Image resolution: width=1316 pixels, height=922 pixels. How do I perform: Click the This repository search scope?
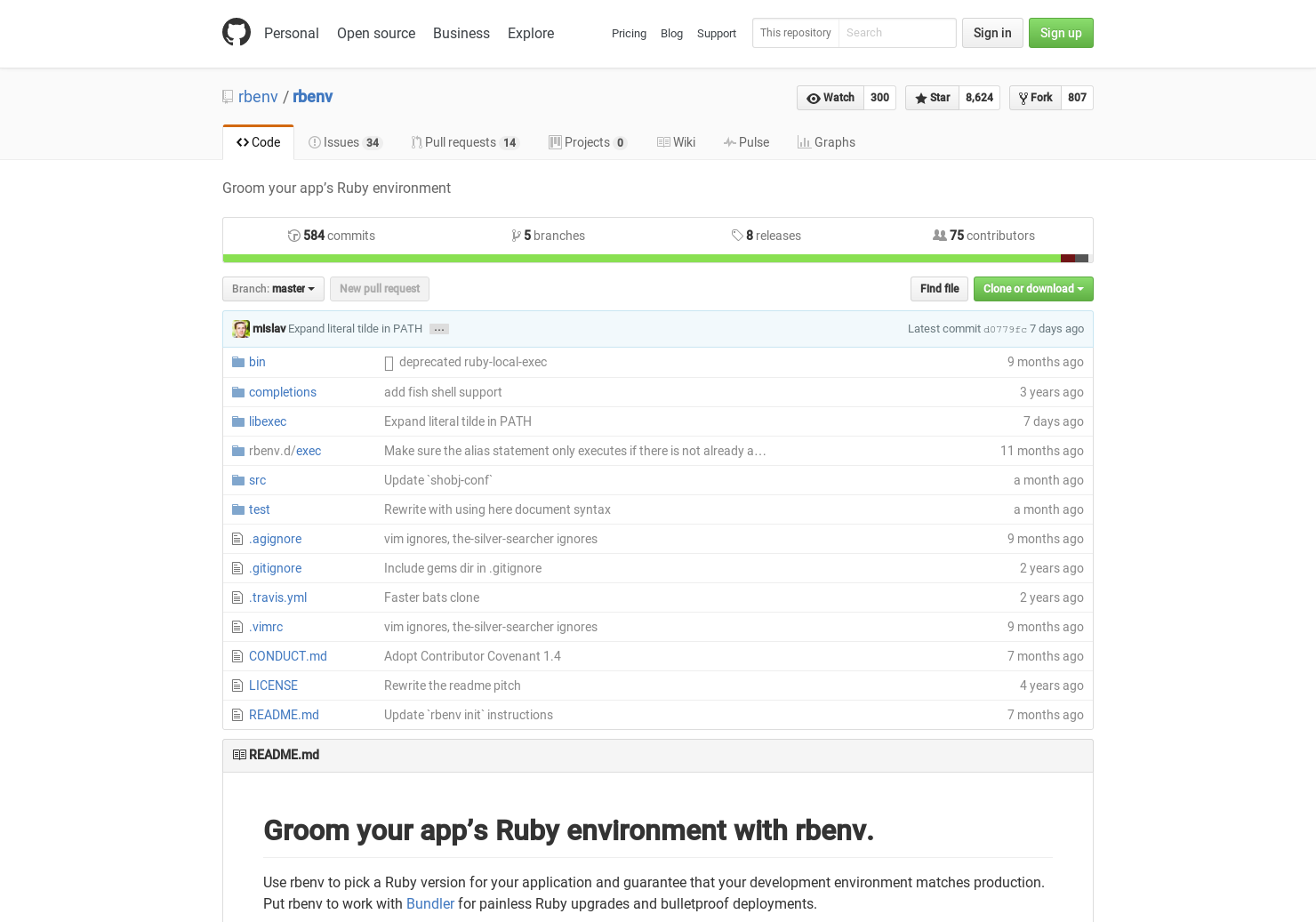pos(796,33)
